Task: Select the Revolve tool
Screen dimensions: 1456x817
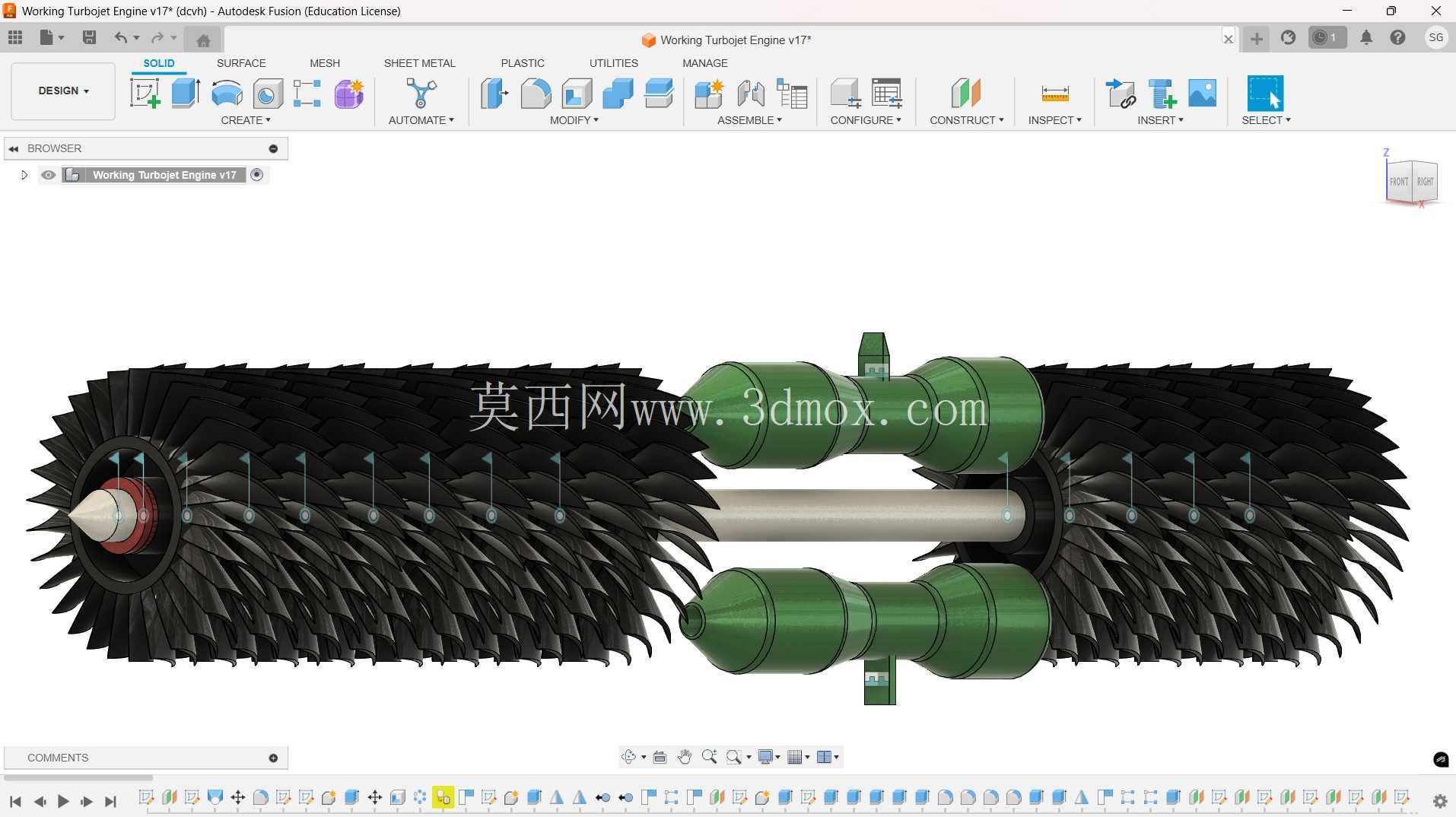Action: (227, 94)
